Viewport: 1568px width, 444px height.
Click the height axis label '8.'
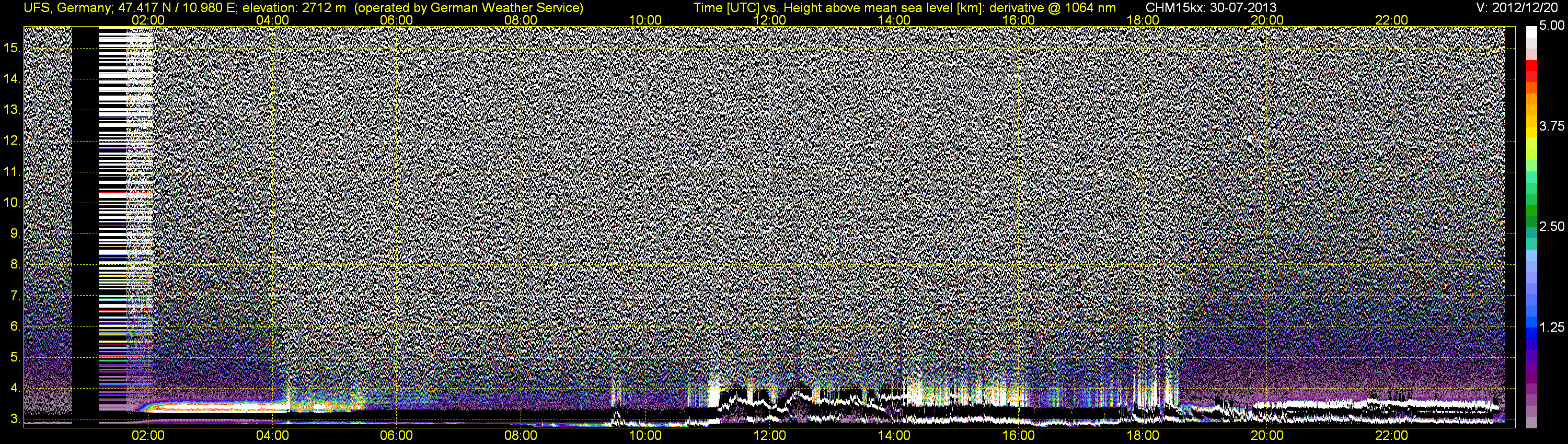(x=15, y=265)
